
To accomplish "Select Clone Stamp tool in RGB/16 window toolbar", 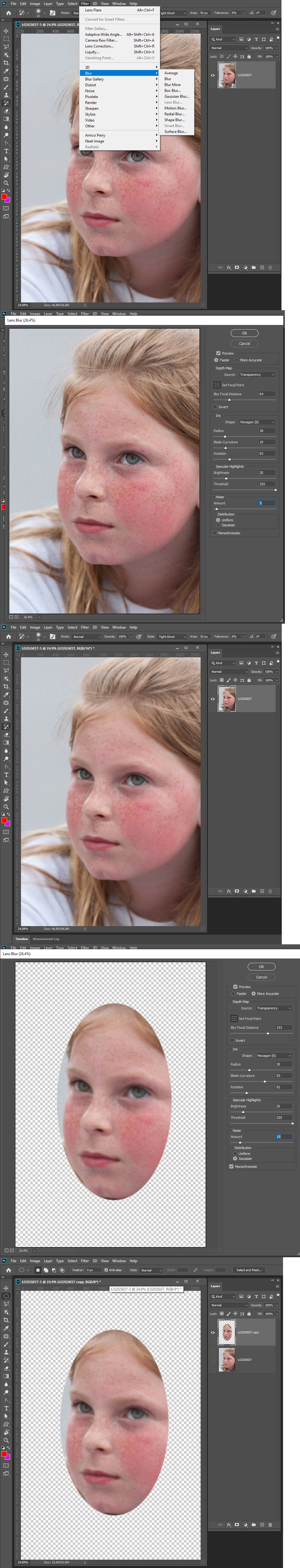I will tap(6, 718).
